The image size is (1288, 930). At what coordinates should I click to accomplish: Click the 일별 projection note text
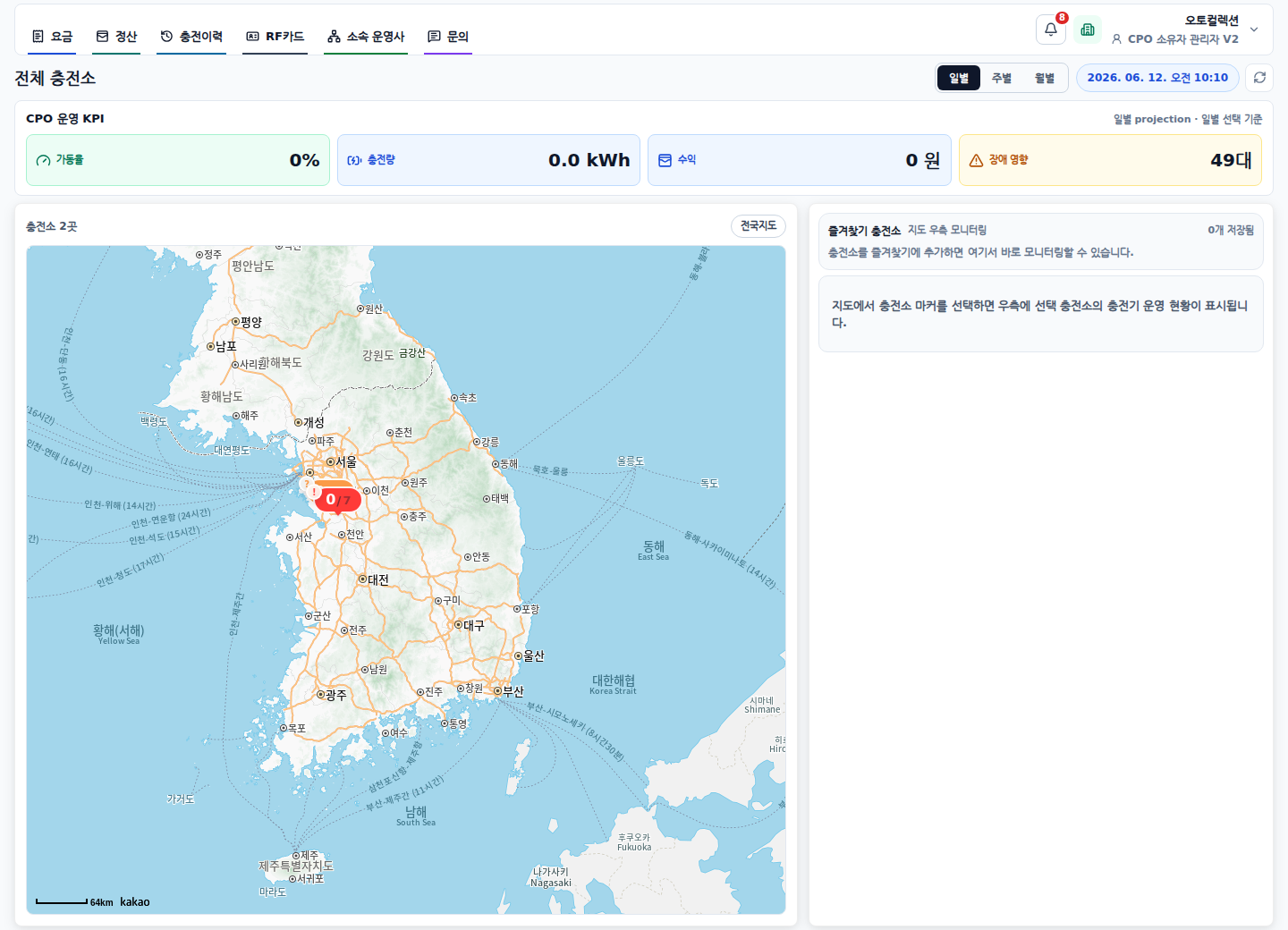point(1188,119)
